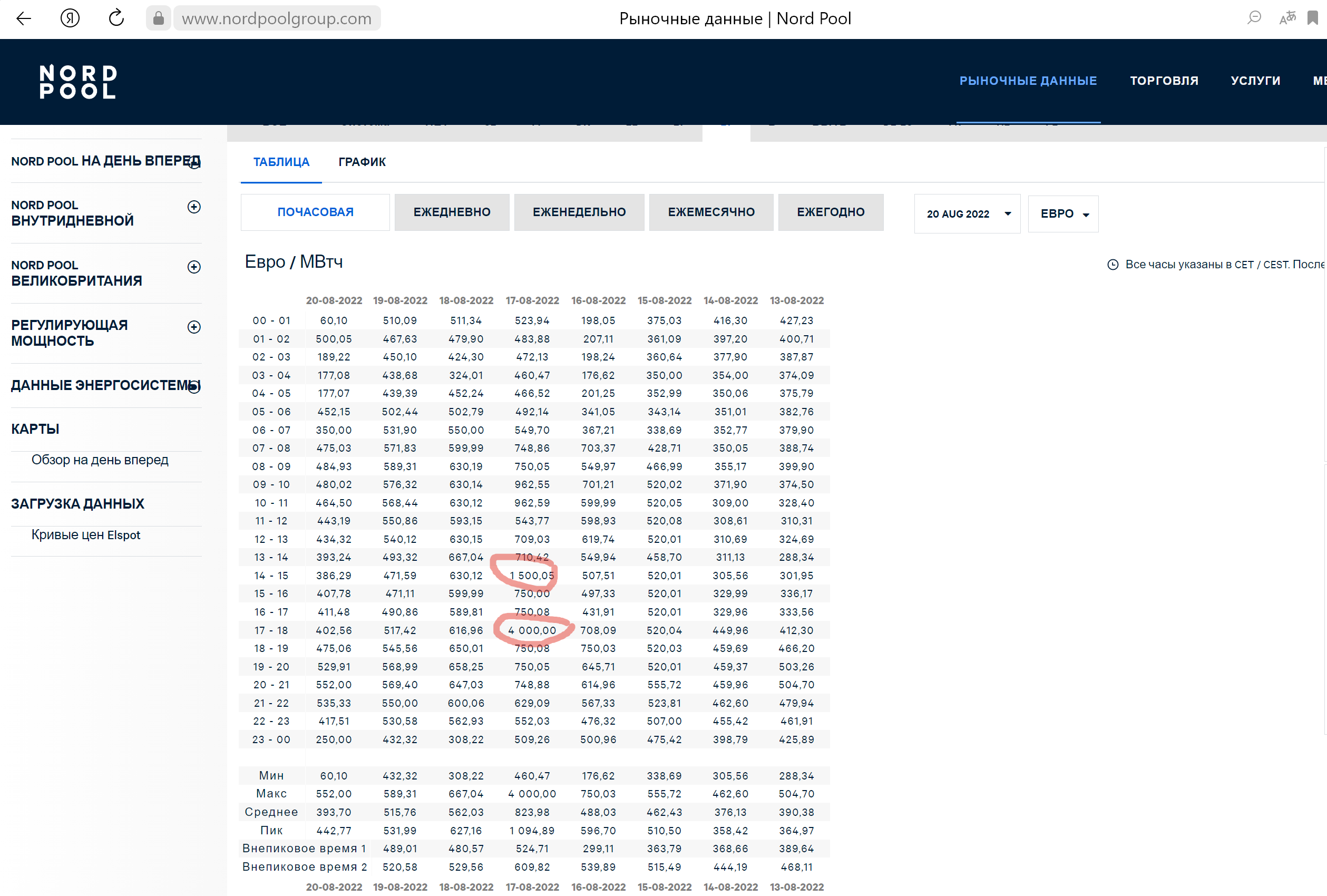Open Обзор на день вперед link
1327x896 pixels.
[100, 460]
